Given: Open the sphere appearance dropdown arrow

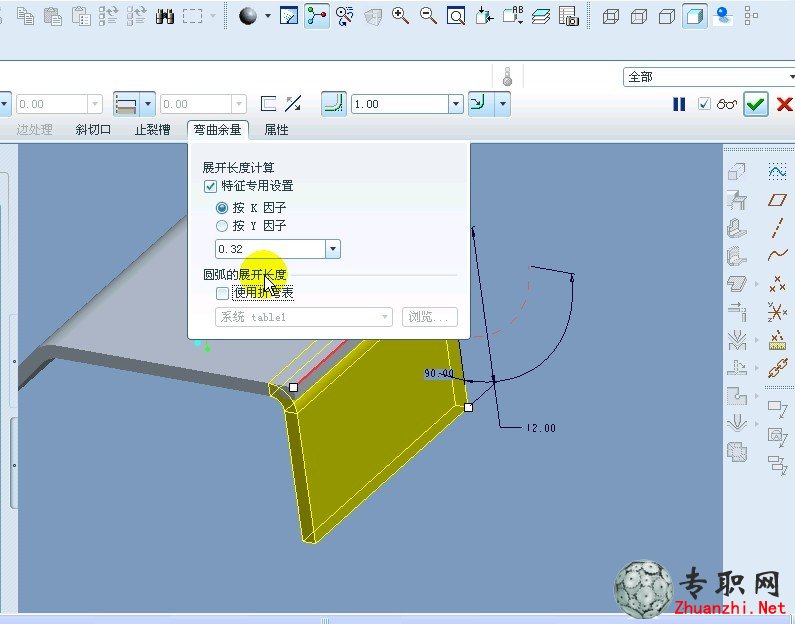Looking at the screenshot, I should point(267,16).
